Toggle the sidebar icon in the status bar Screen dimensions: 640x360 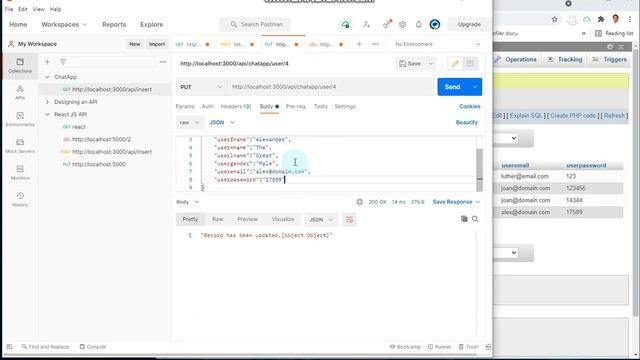click(x=9, y=347)
